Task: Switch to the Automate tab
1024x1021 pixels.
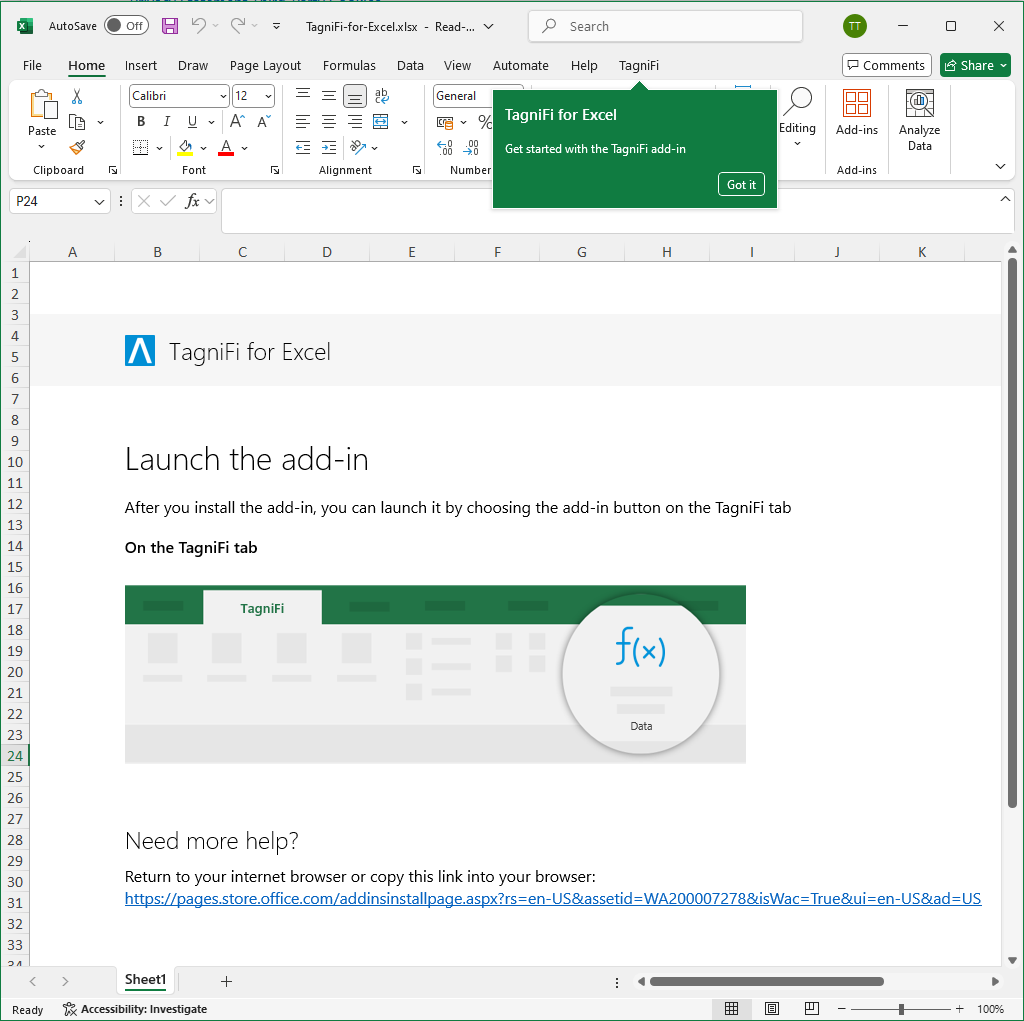Action: coord(520,65)
